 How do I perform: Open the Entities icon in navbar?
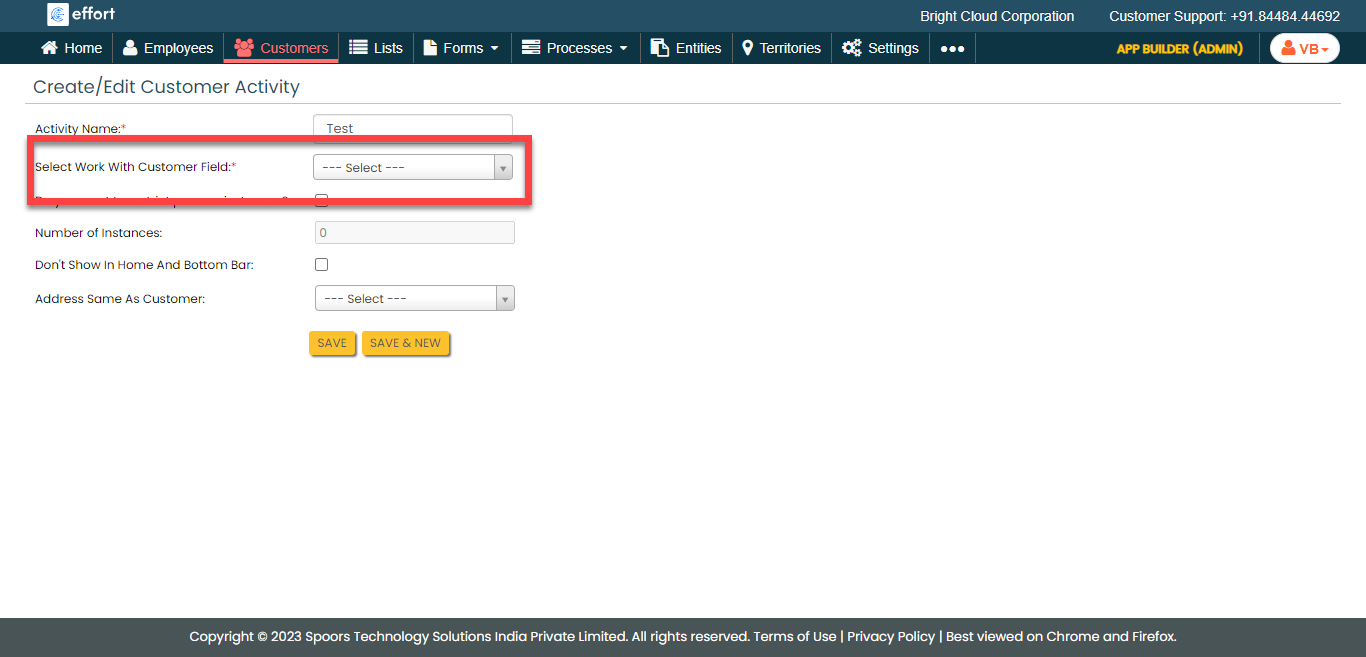coord(660,48)
